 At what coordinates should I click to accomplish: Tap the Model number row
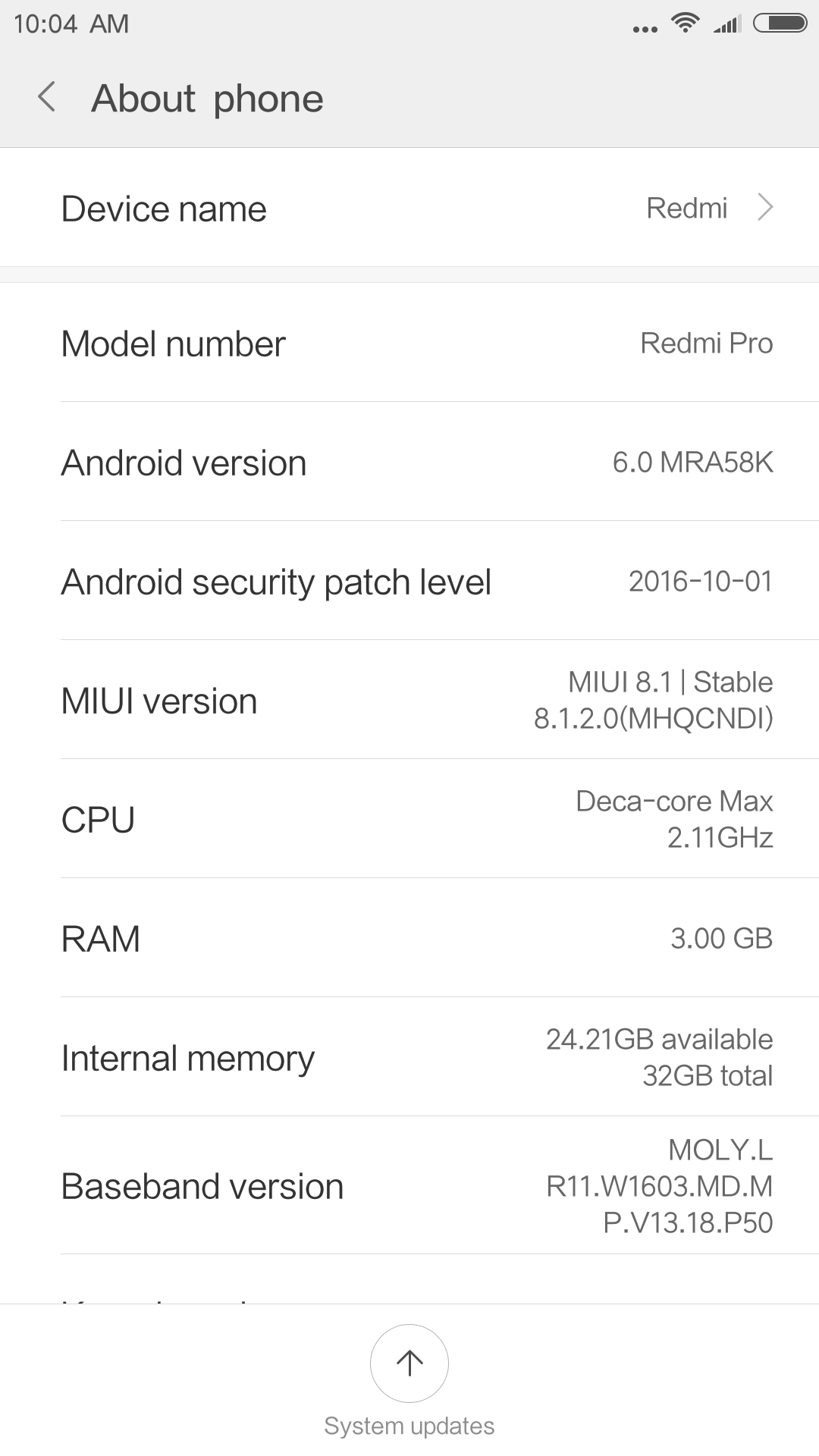pos(409,344)
